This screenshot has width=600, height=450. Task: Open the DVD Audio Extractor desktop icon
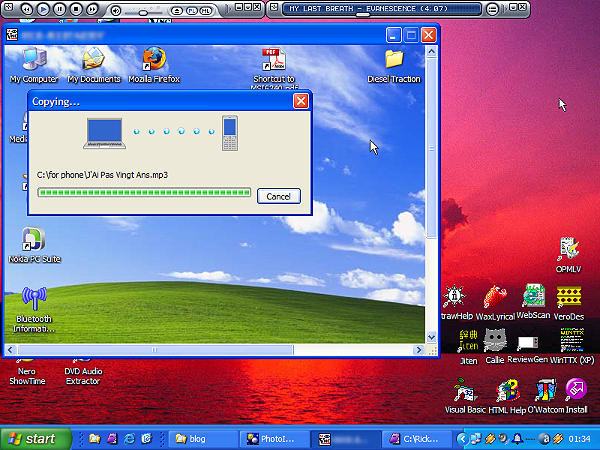point(83,371)
